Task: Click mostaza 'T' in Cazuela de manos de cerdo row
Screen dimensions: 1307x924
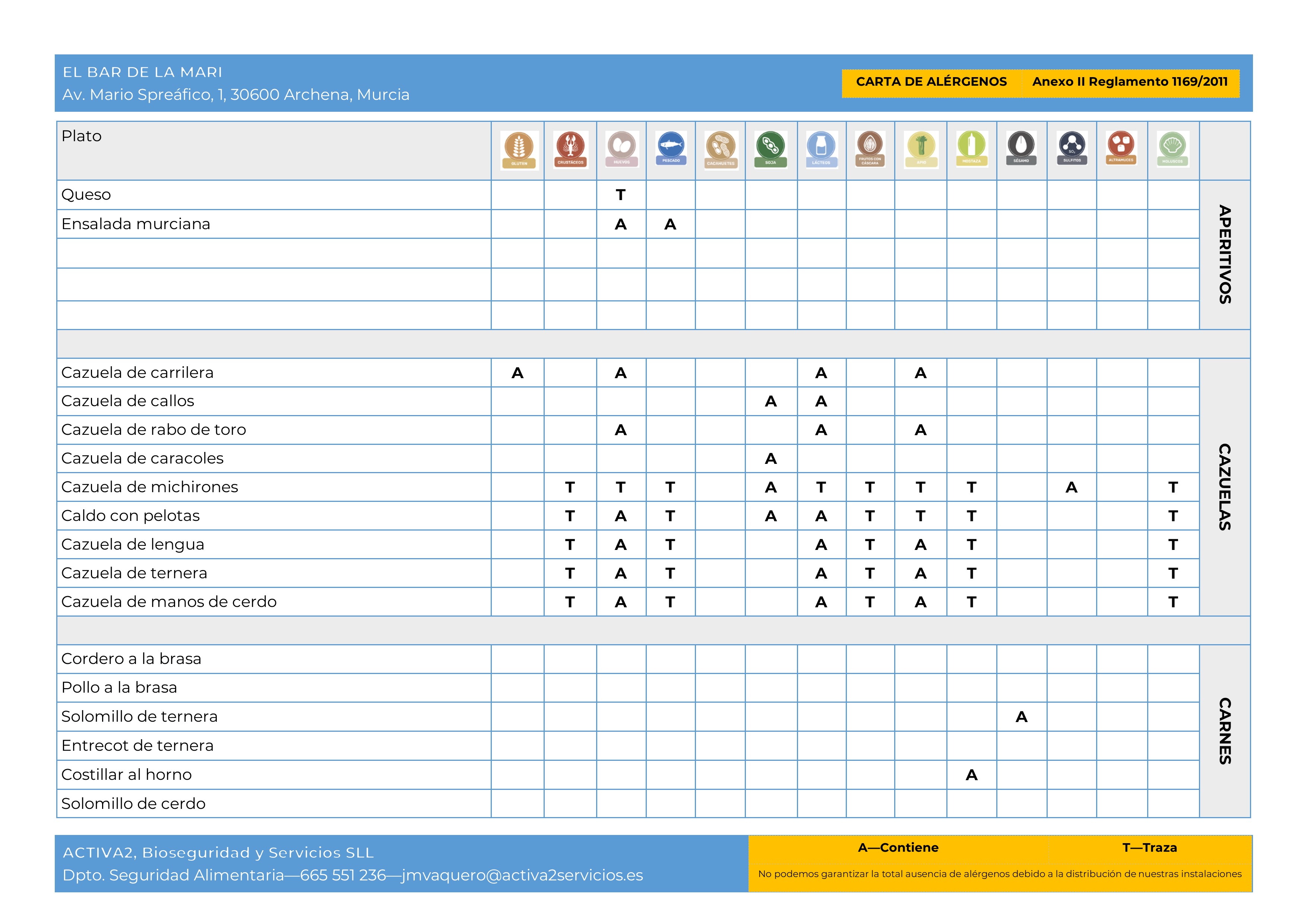Action: pyautogui.click(x=972, y=602)
